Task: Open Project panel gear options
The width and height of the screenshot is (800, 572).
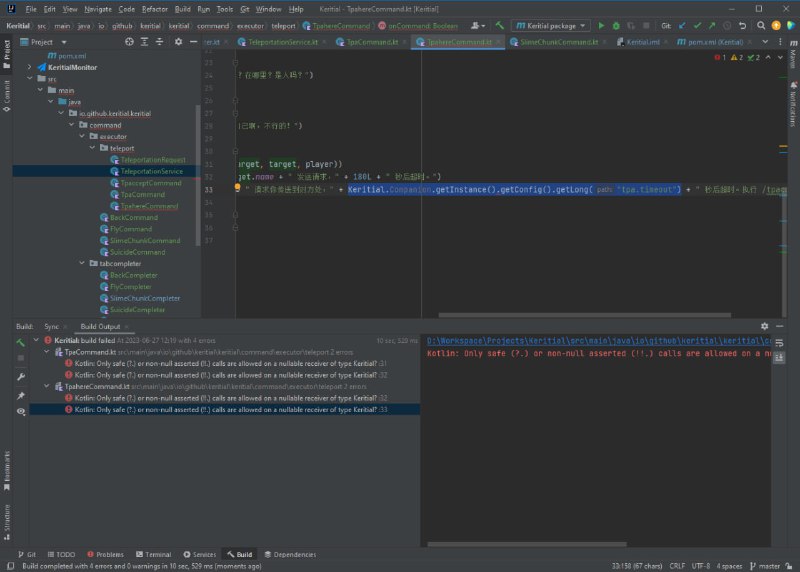Action: [178, 42]
